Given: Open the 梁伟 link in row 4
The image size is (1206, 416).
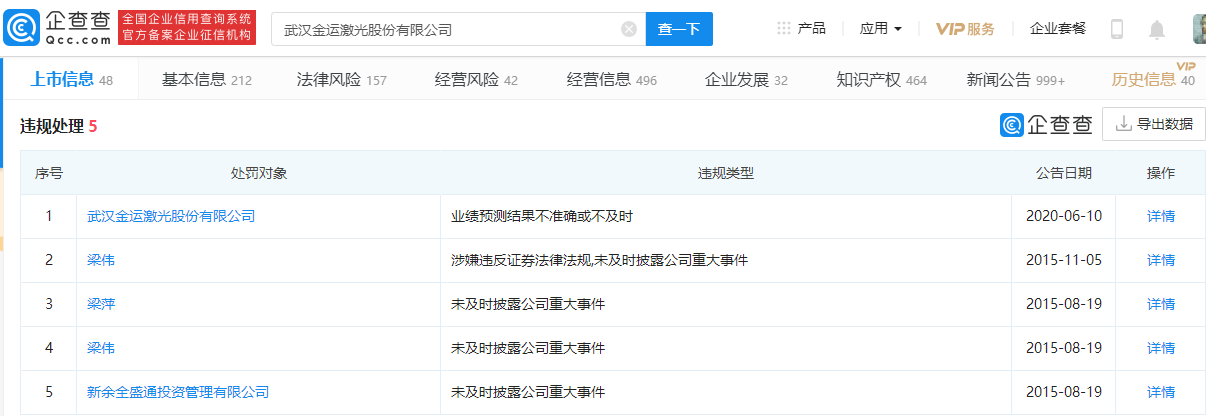Looking at the screenshot, I should click(101, 348).
